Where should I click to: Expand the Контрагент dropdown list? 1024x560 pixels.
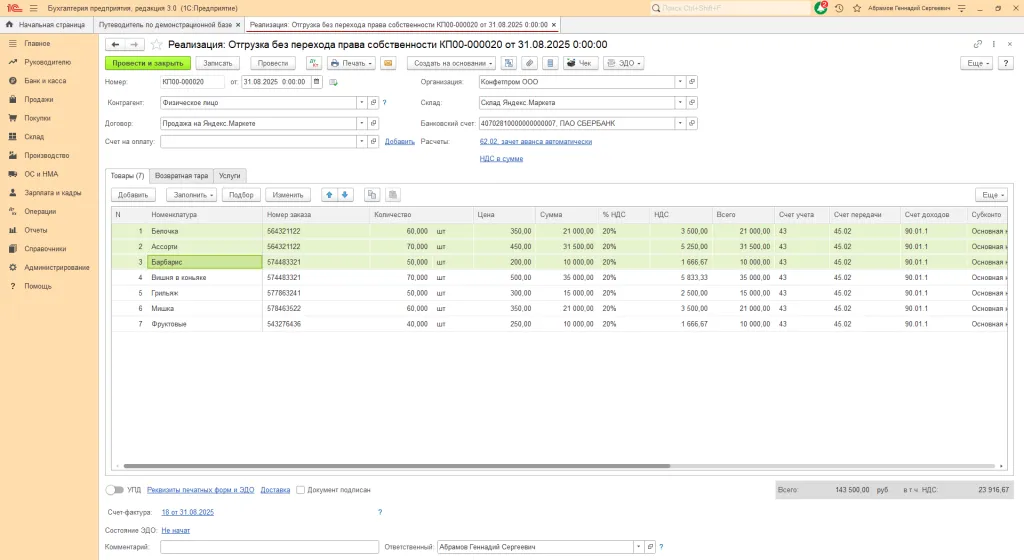coord(361,102)
